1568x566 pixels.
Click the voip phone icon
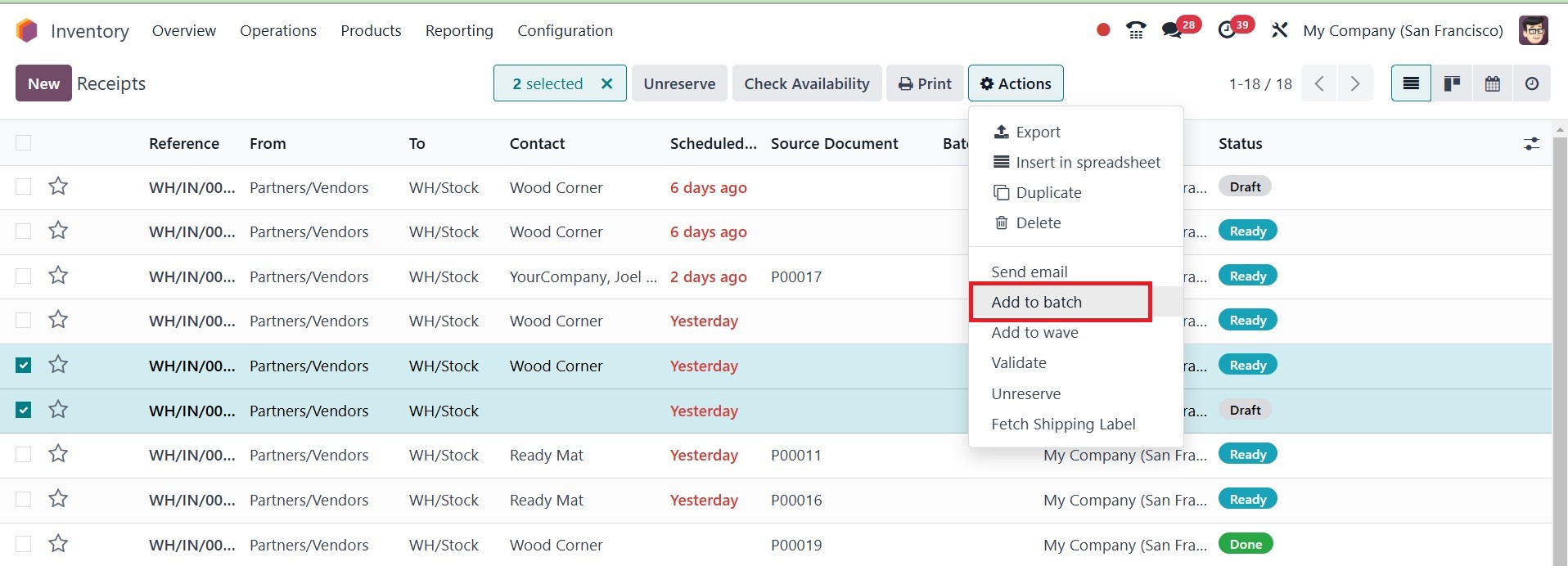pyautogui.click(x=1136, y=30)
